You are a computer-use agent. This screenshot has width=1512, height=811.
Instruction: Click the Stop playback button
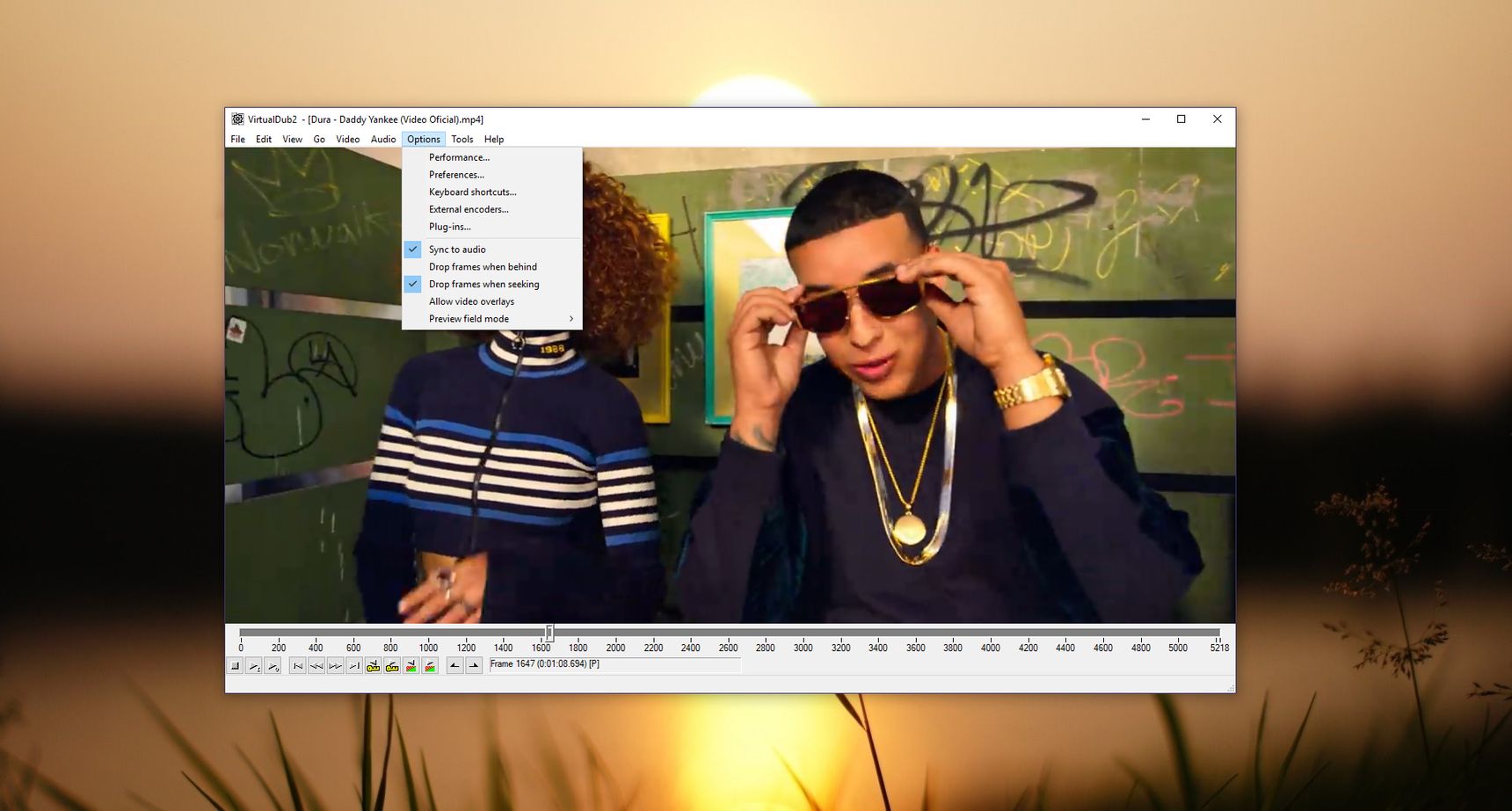235,666
